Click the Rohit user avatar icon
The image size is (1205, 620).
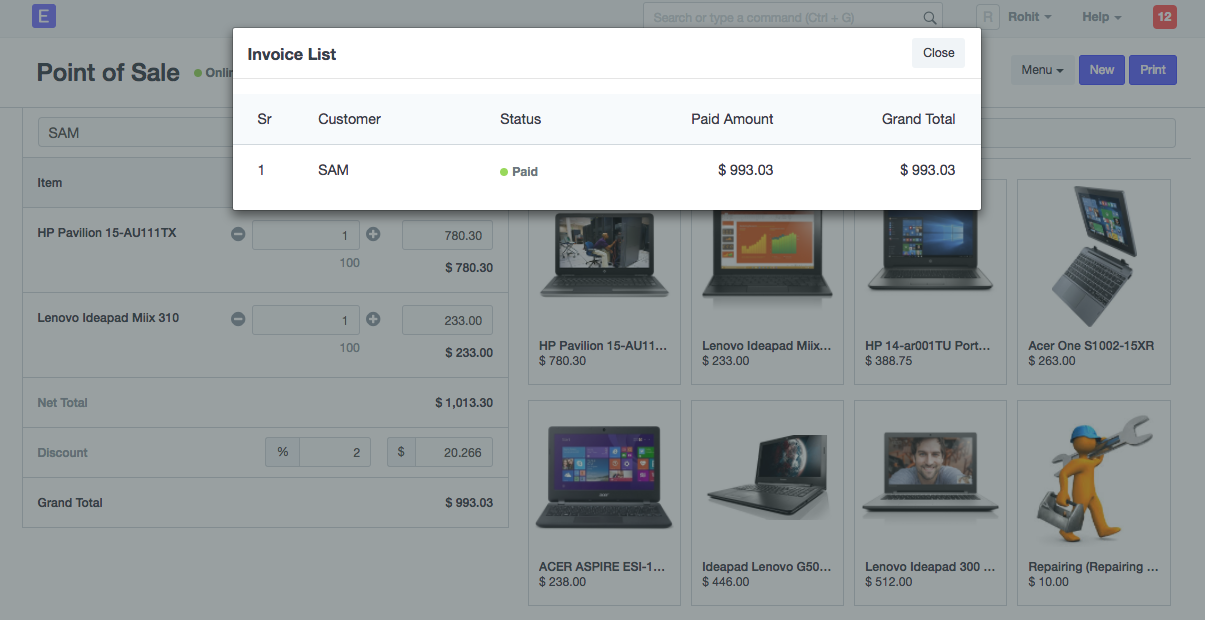[988, 17]
